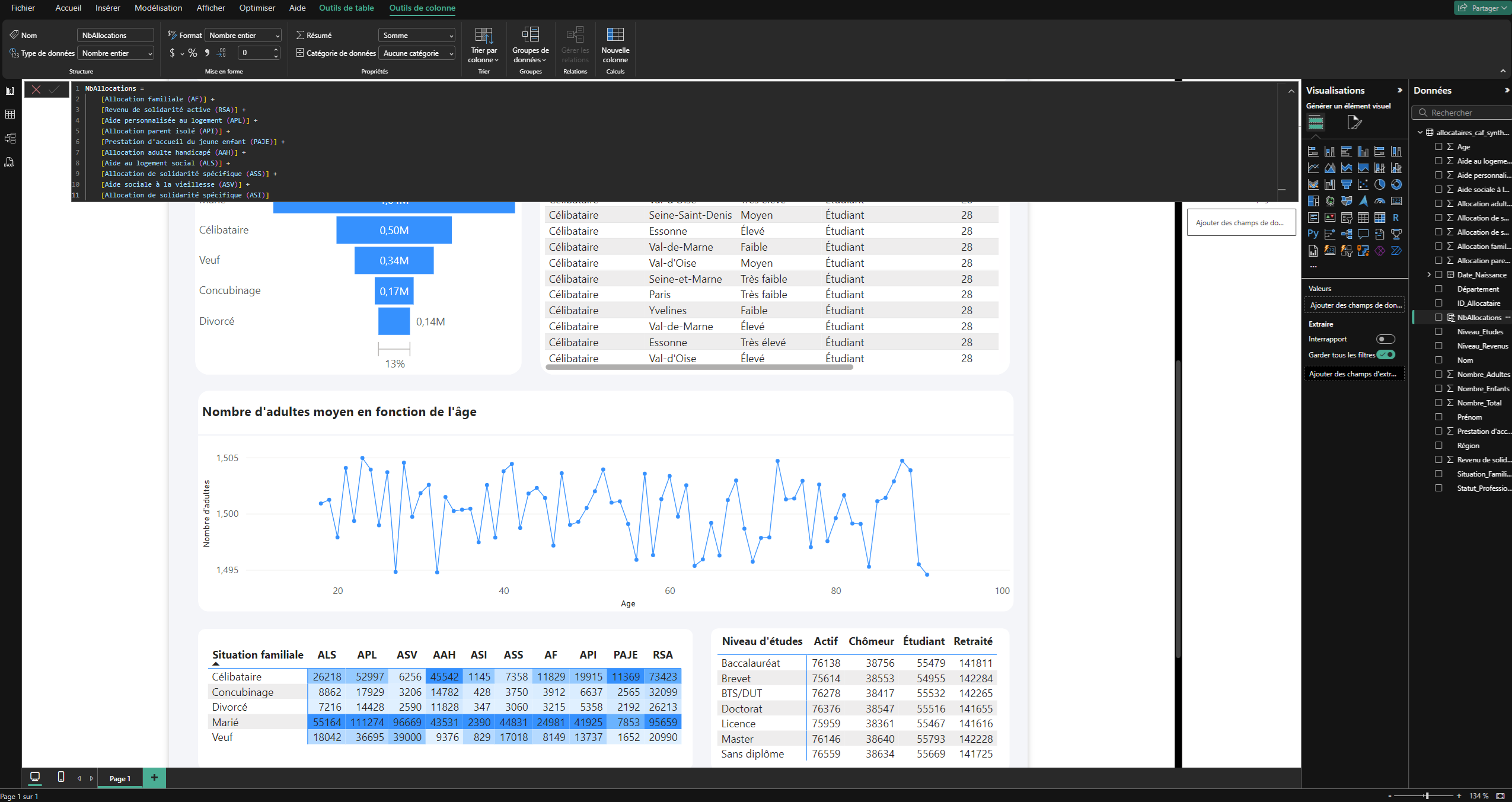1512x802 pixels.
Task: Open Report view in left sidebar
Action: click(x=10, y=91)
